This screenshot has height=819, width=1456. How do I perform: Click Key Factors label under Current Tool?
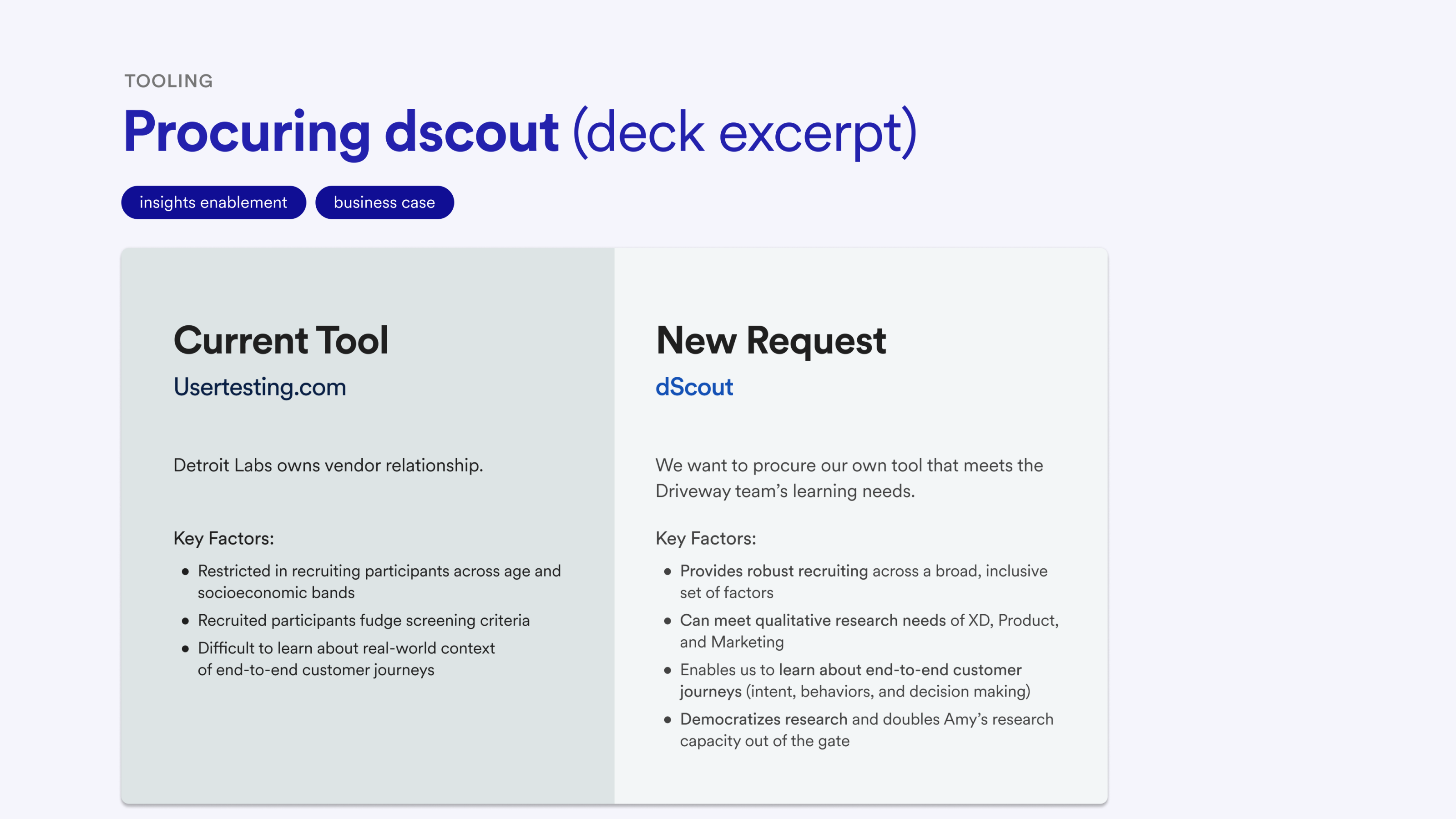click(x=223, y=538)
